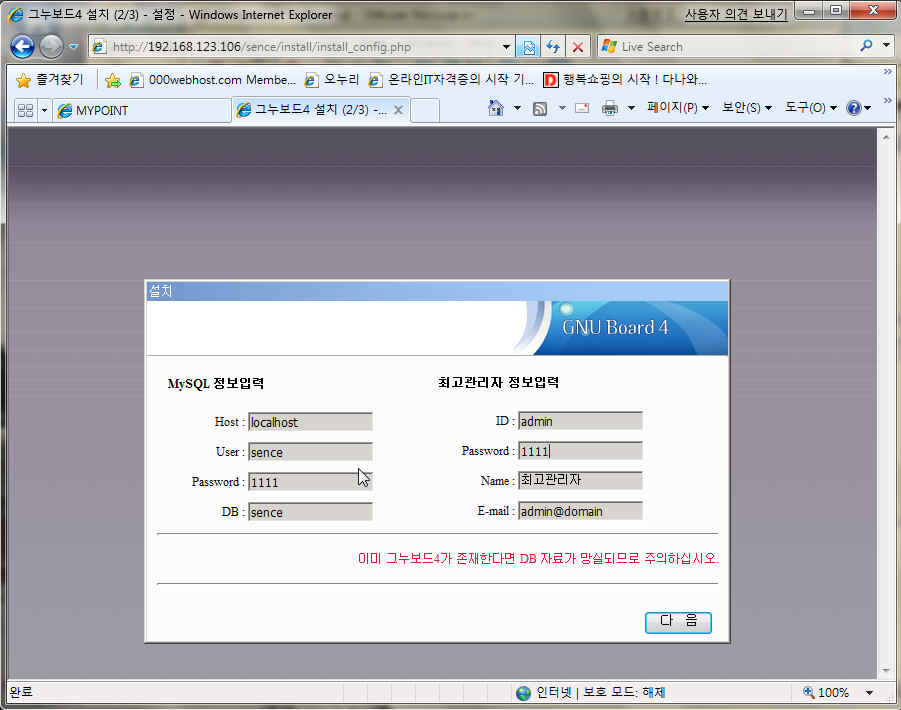
Task: Expand the address bar history dropdown
Action: [x=506, y=47]
